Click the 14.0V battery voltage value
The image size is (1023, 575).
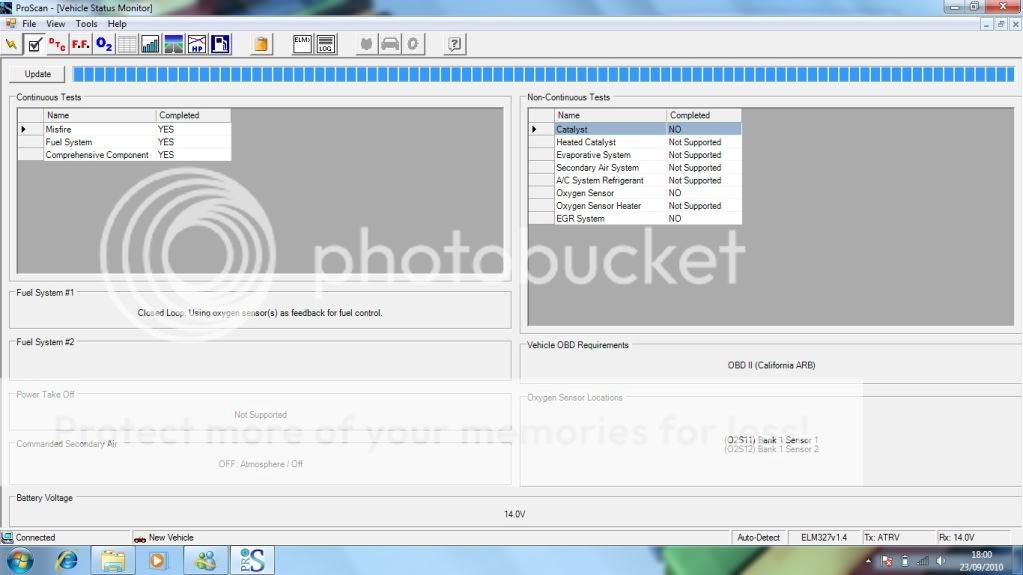[514, 514]
